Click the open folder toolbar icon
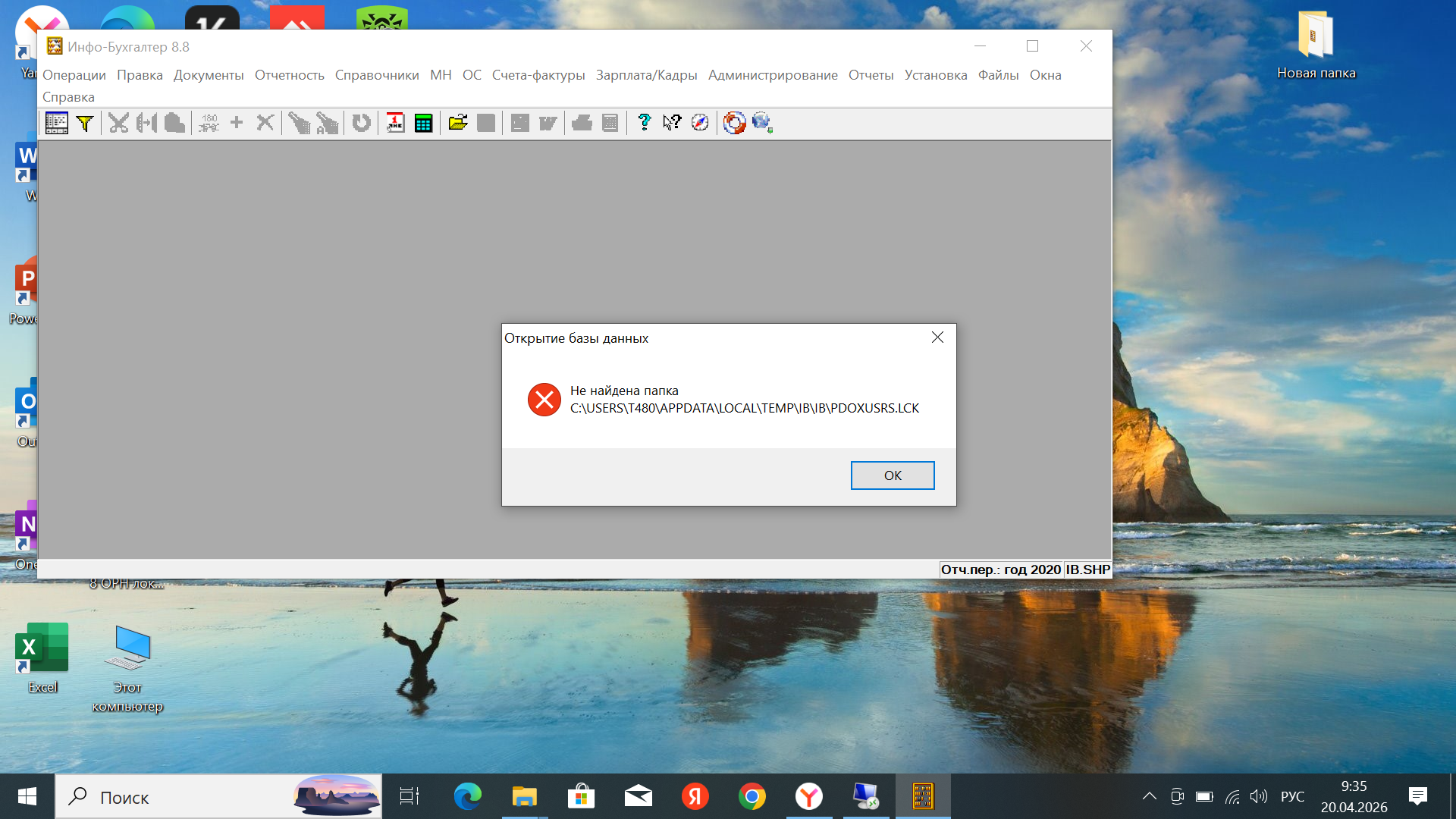This screenshot has height=819, width=1456. (x=458, y=123)
